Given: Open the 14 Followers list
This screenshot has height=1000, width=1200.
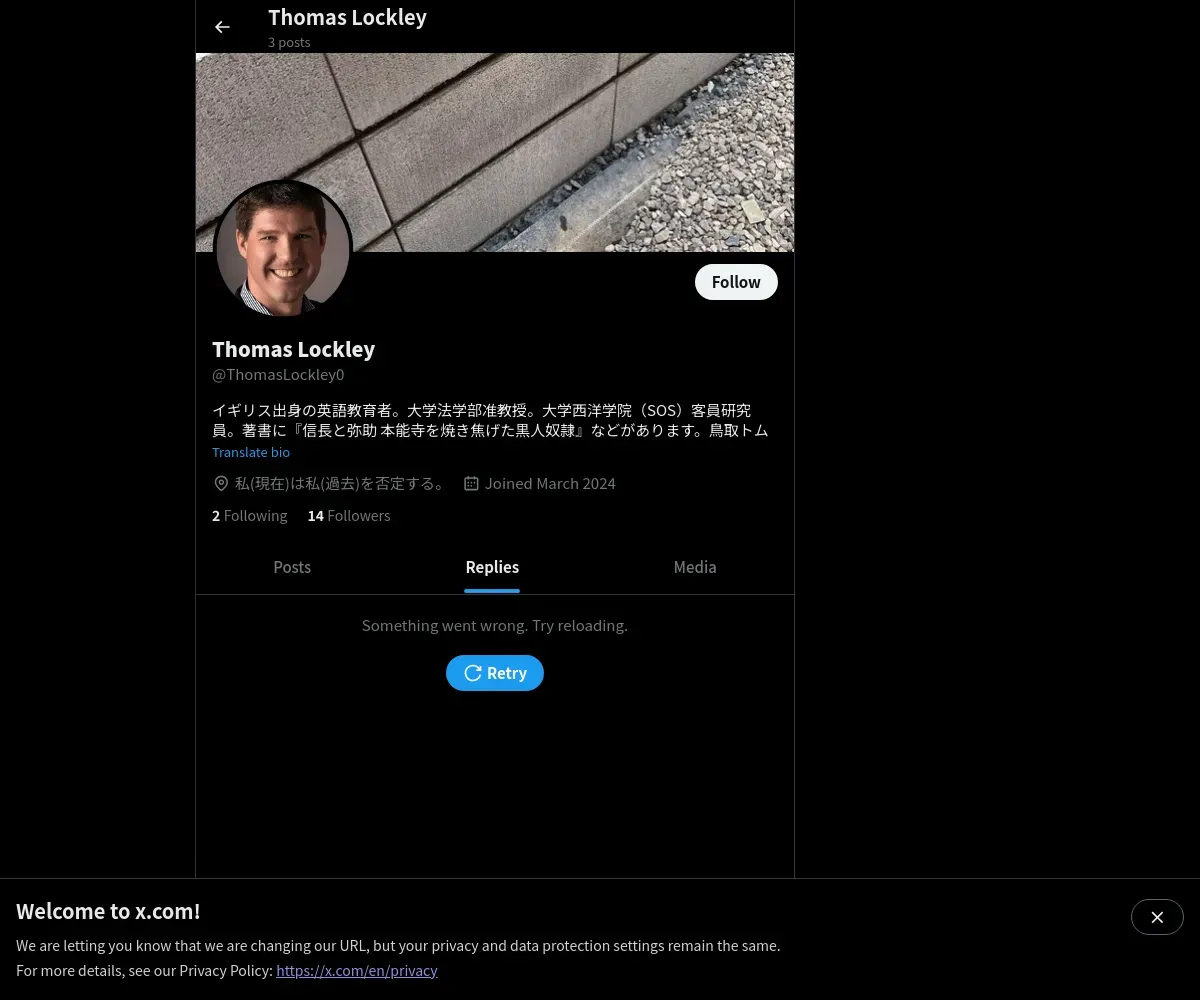Looking at the screenshot, I should 349,516.
